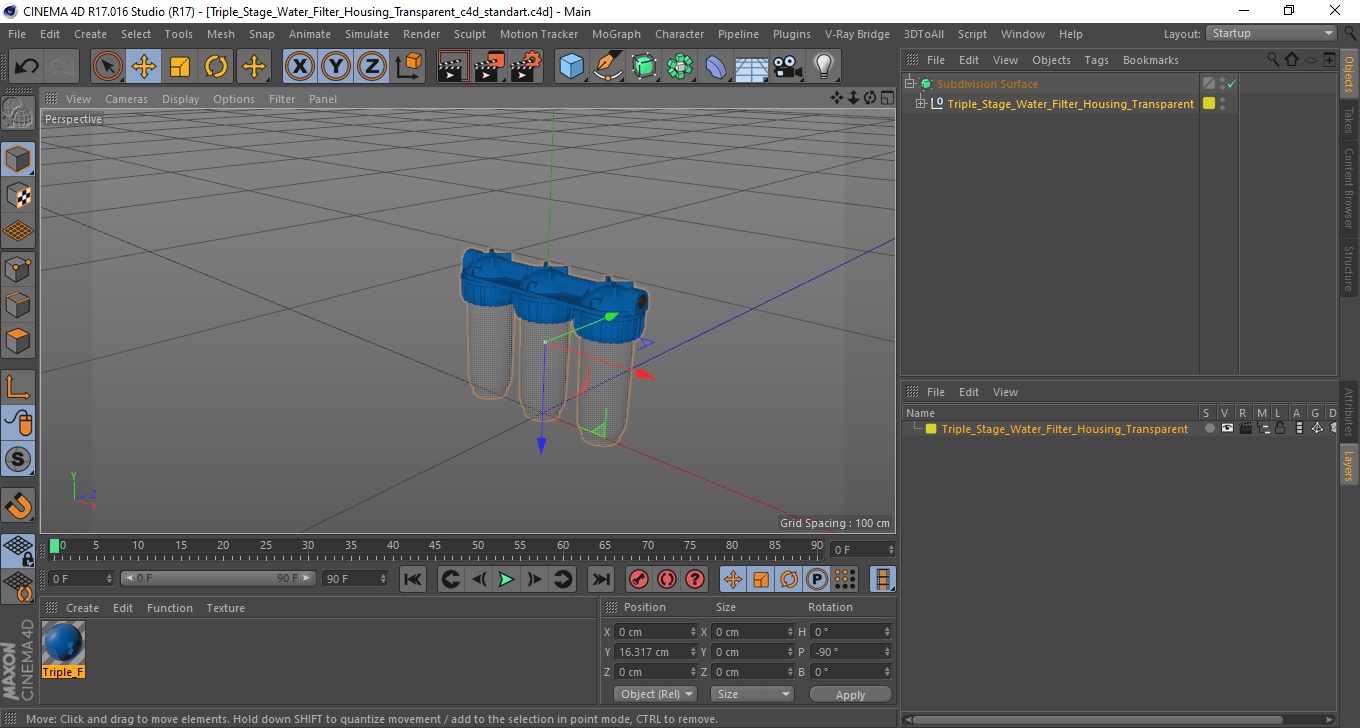Add a Light object
Screen dimensions: 1360x728
pyautogui.click(x=824, y=67)
